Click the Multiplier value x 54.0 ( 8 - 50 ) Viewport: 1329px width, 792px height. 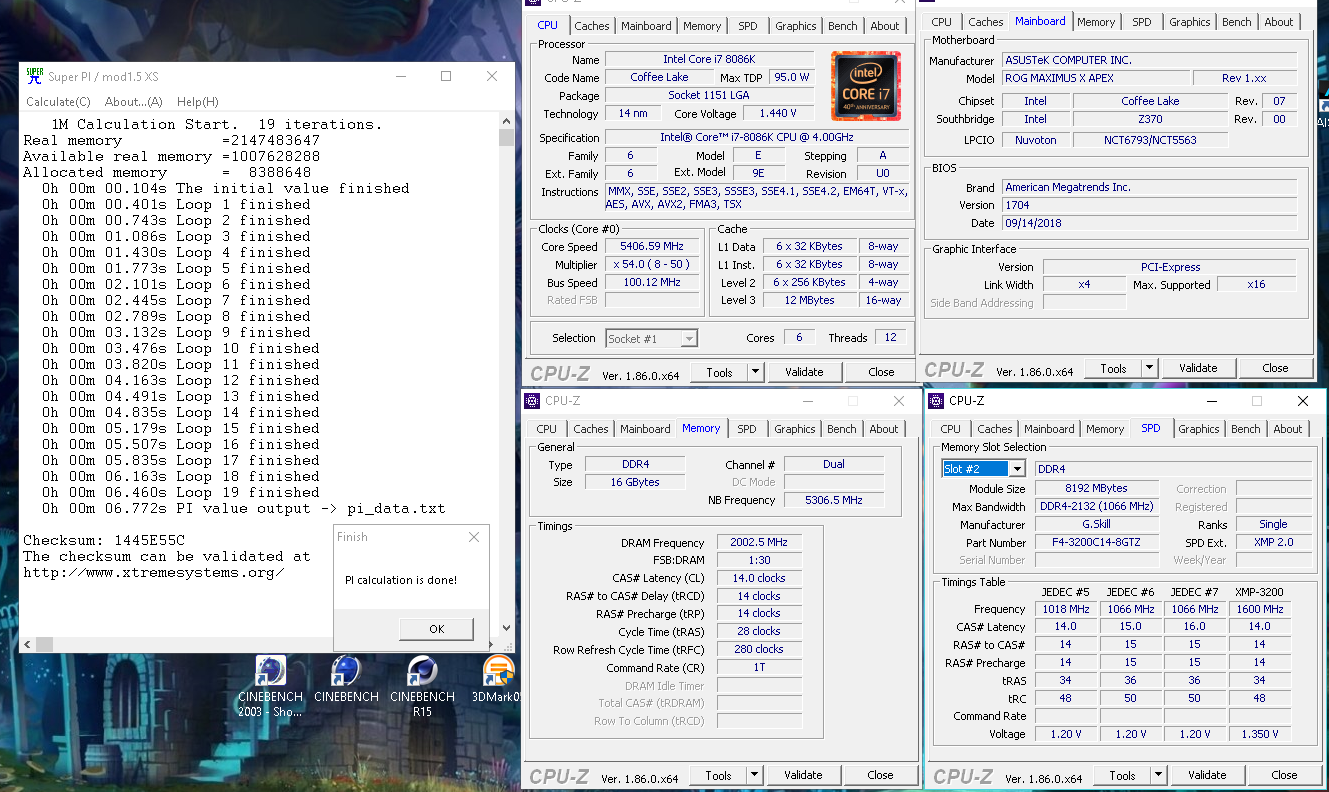coord(652,264)
